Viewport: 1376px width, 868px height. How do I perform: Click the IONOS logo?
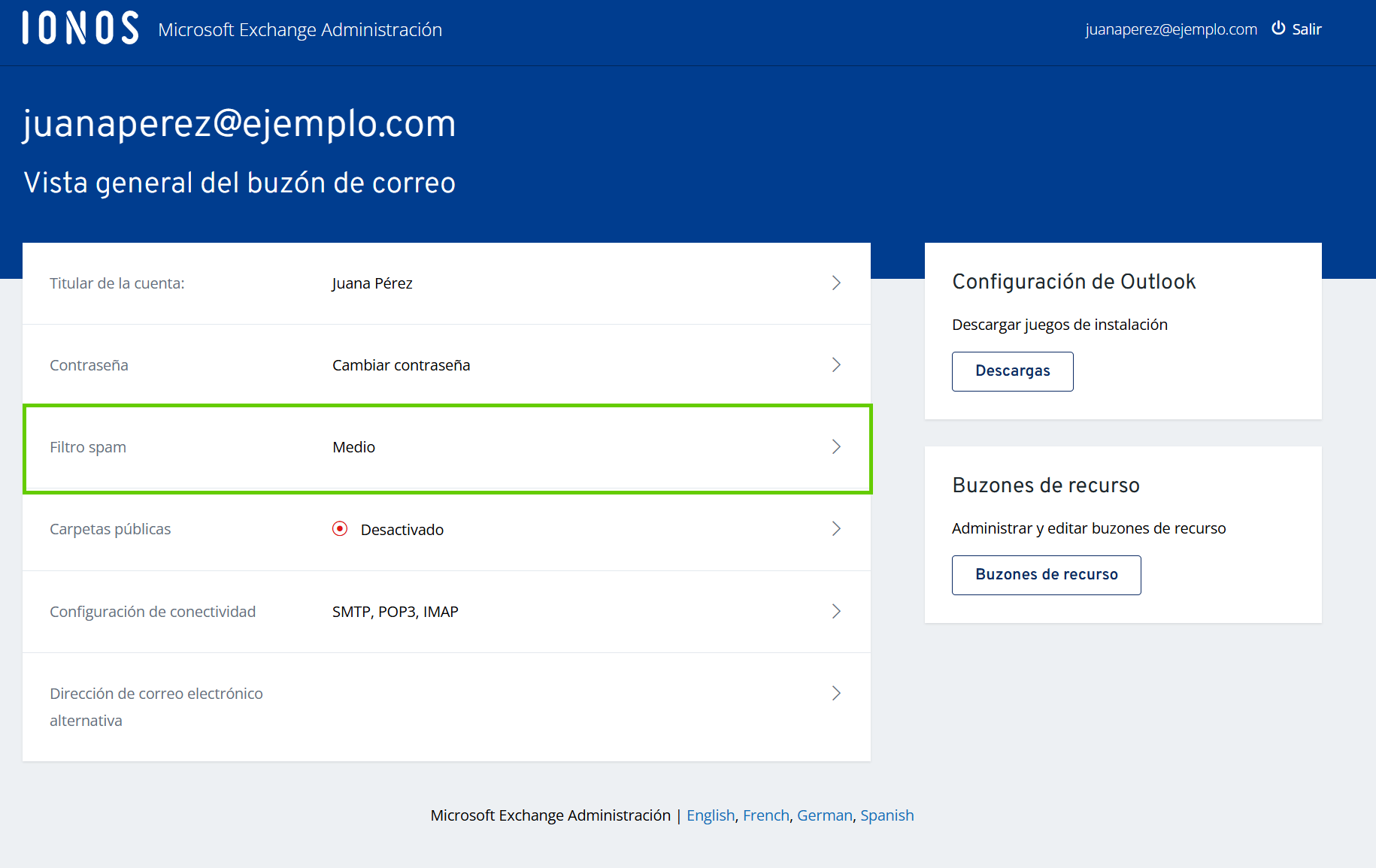pos(78,29)
